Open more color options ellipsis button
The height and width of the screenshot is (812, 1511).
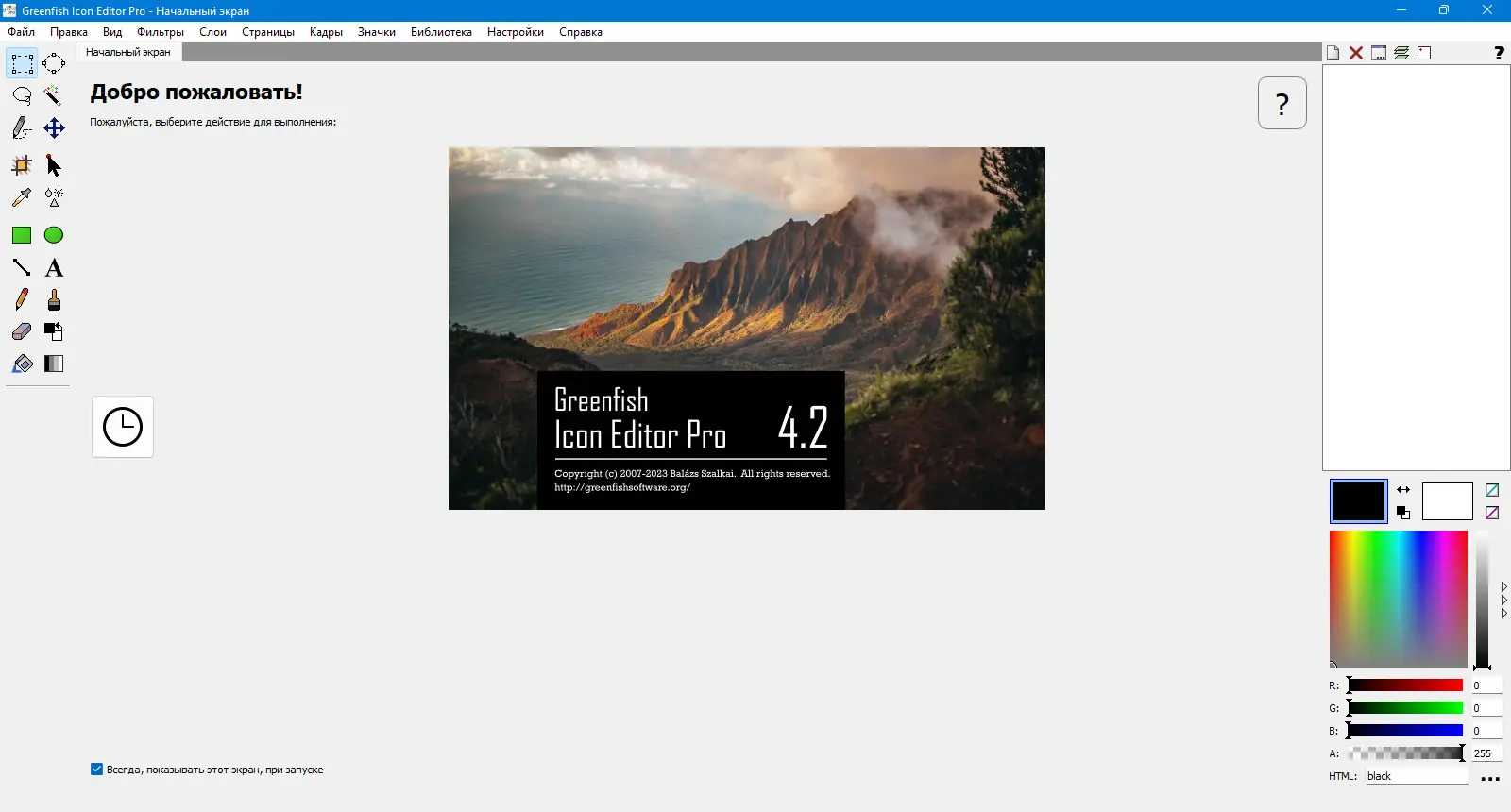1490,779
